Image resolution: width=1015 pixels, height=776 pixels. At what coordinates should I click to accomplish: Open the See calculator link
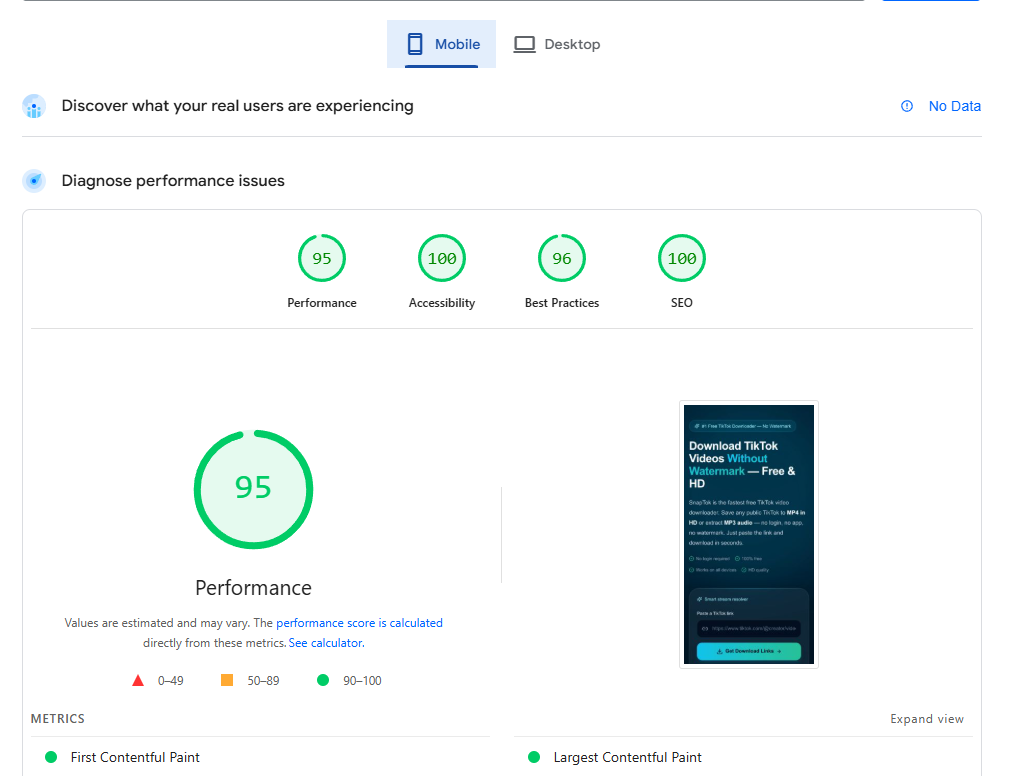pyautogui.click(x=326, y=643)
